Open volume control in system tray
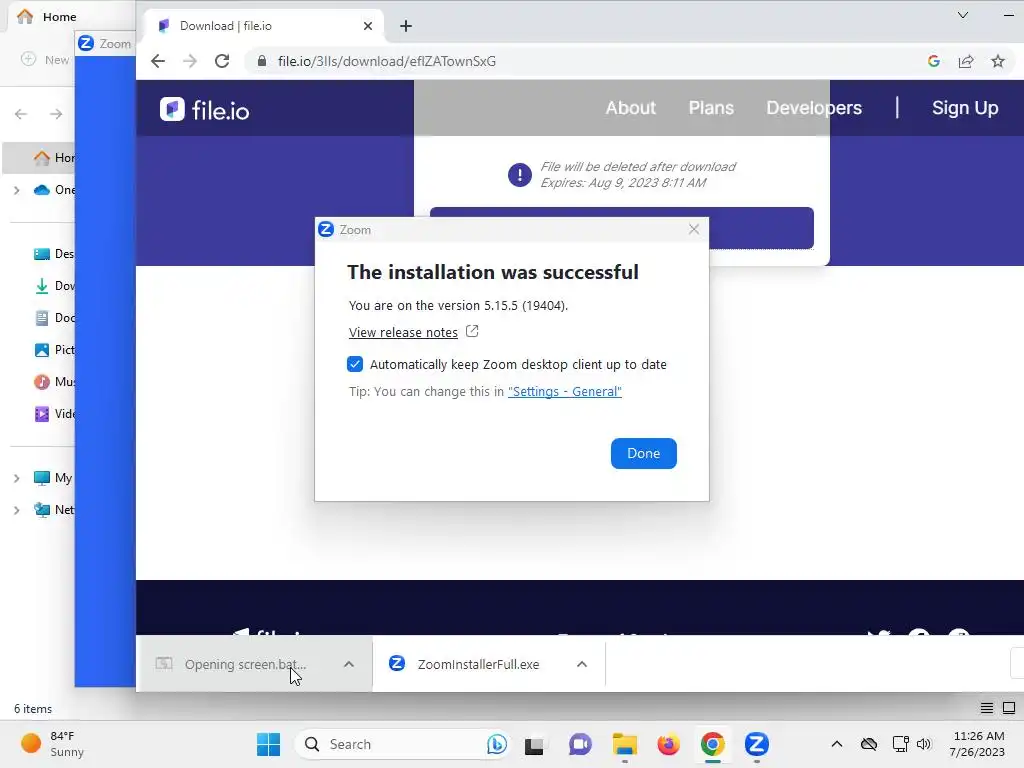Screen dimensions: 1024x768 (x=923, y=744)
